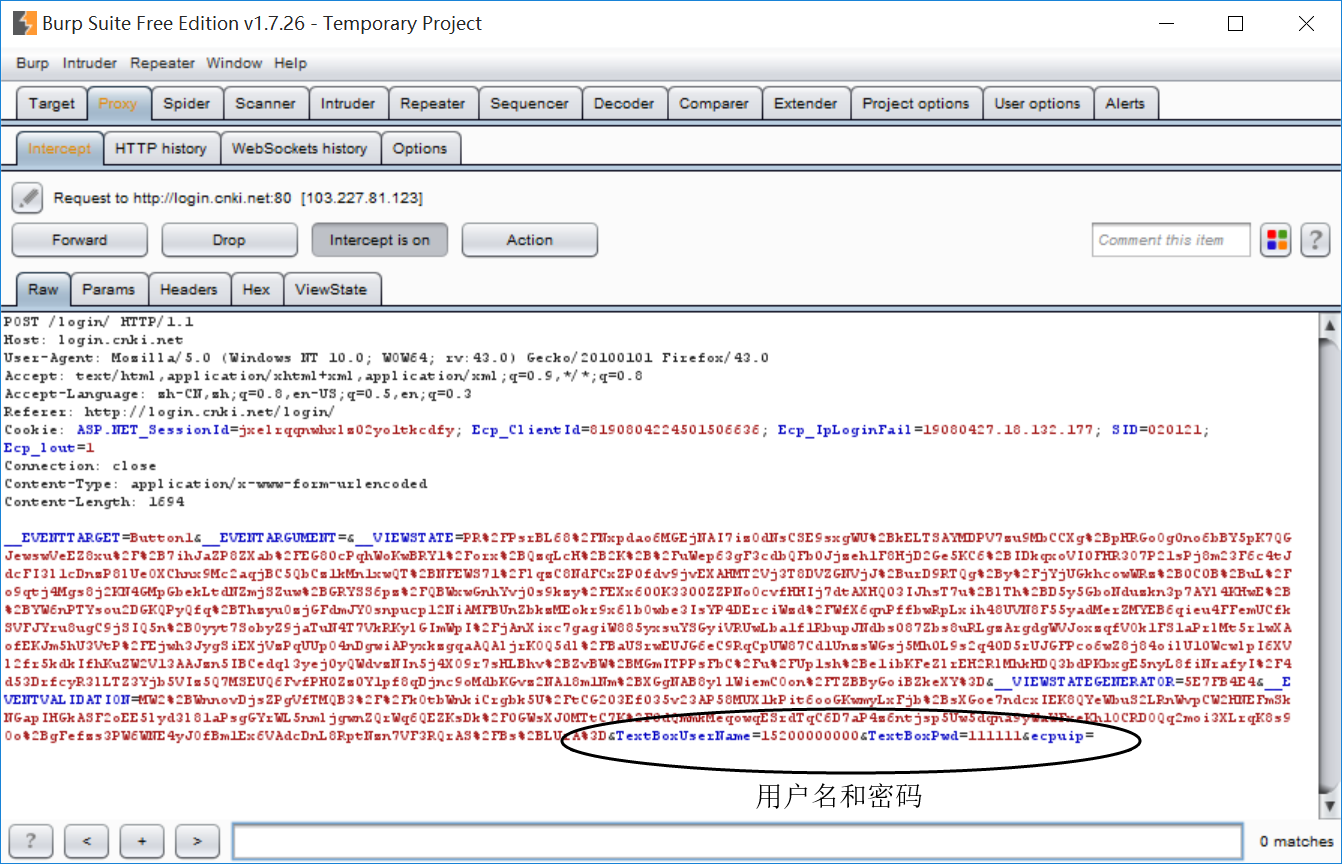Open the Burp menu
This screenshot has height=864, width=1342.
pyautogui.click(x=32, y=63)
